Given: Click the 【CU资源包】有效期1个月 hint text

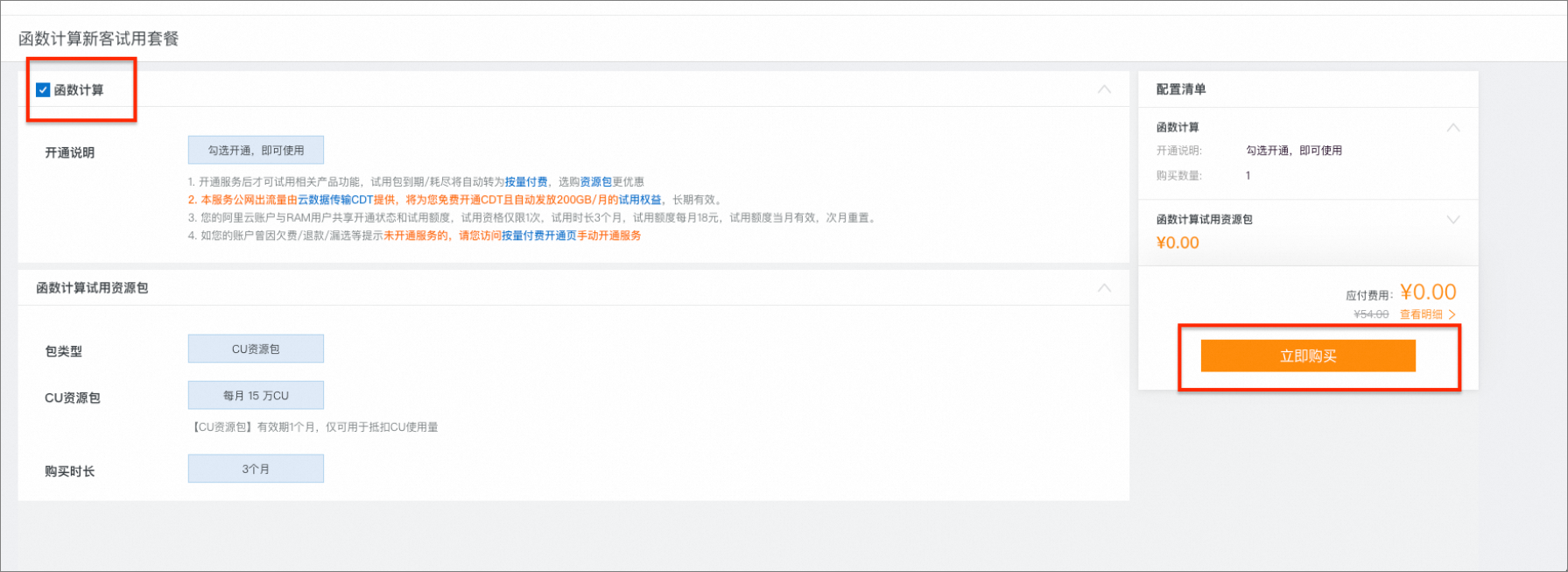Looking at the screenshot, I should 314,427.
